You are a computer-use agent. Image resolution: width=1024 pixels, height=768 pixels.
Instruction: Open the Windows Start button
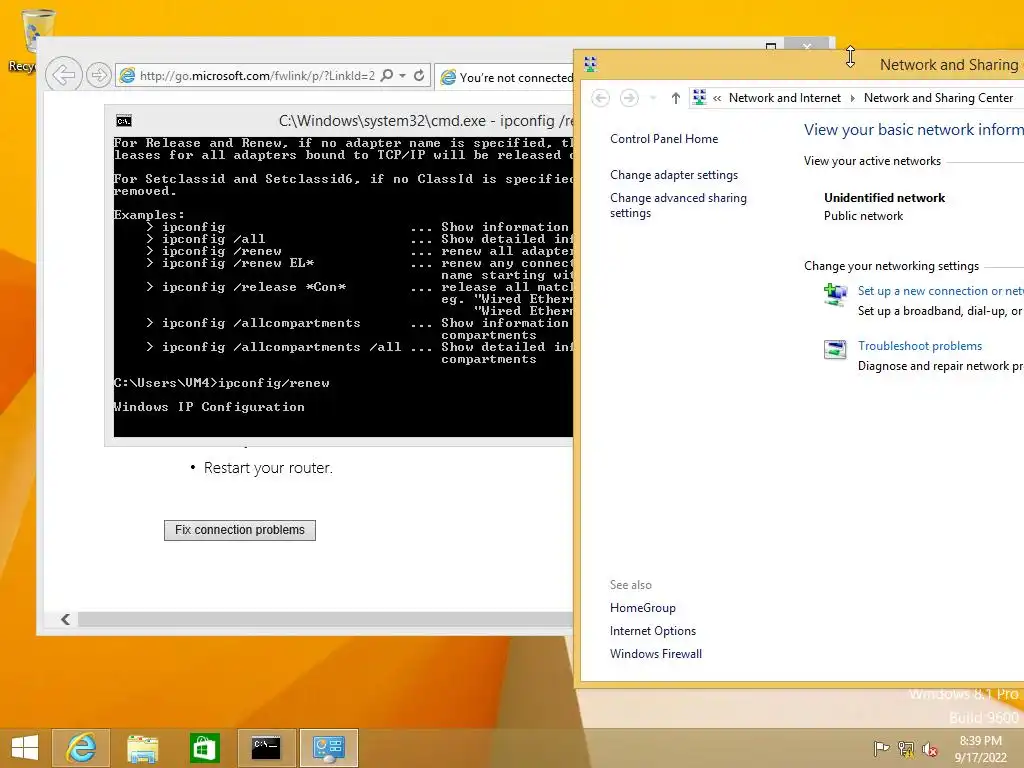click(25, 748)
